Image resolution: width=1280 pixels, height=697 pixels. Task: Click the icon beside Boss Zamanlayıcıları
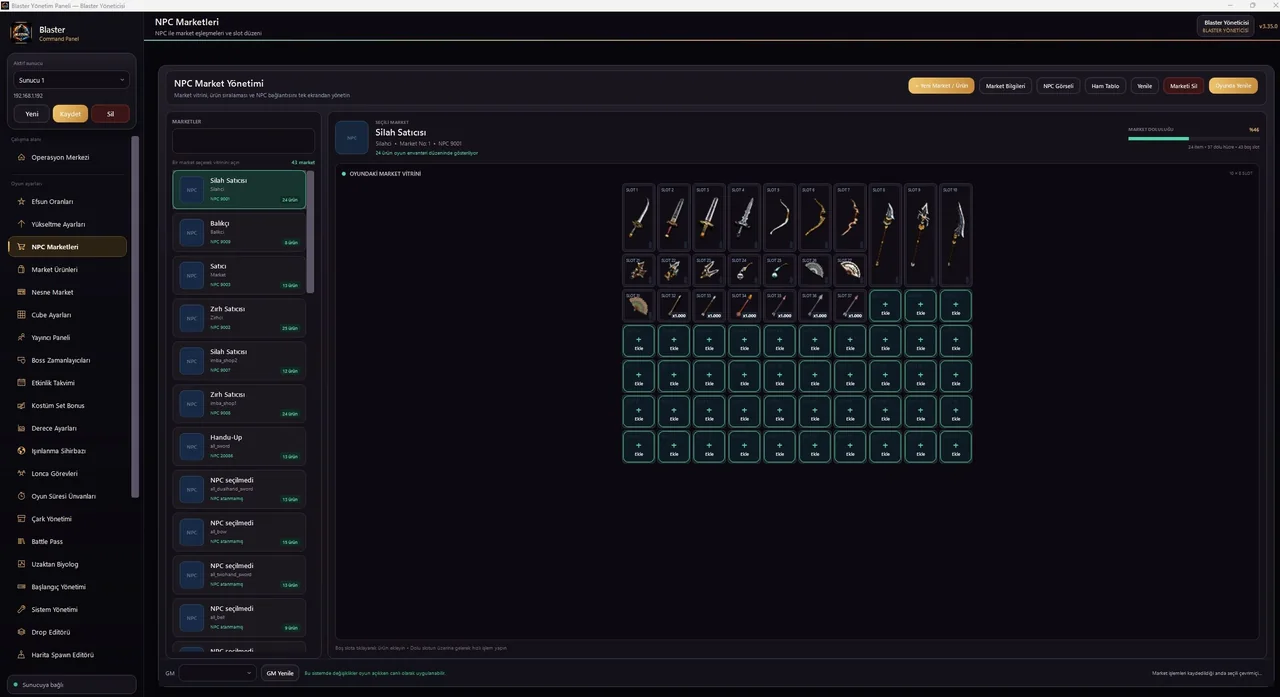click(x=21, y=360)
